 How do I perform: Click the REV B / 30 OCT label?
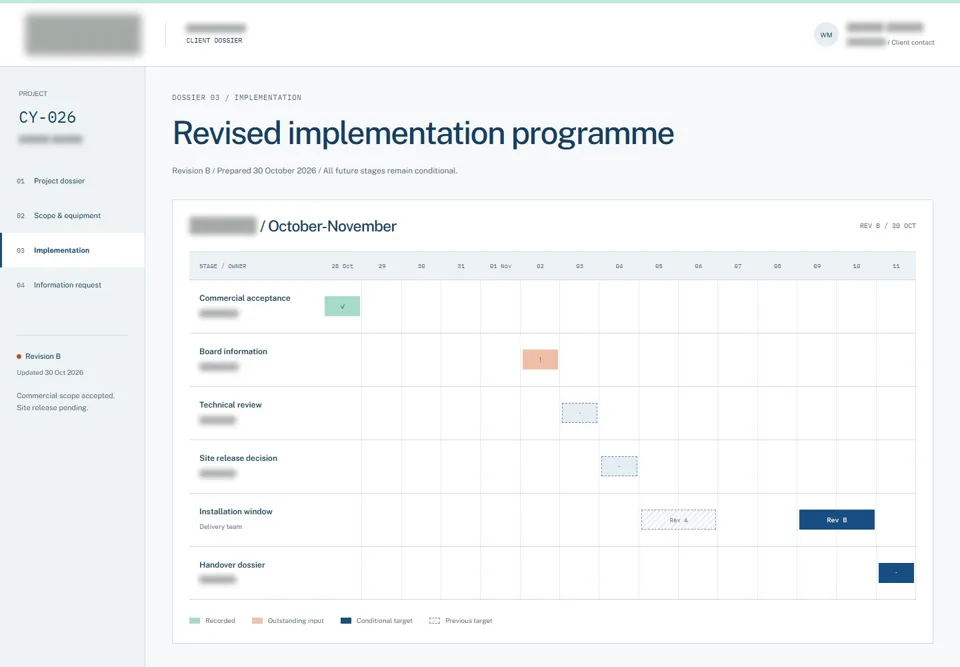(x=888, y=226)
